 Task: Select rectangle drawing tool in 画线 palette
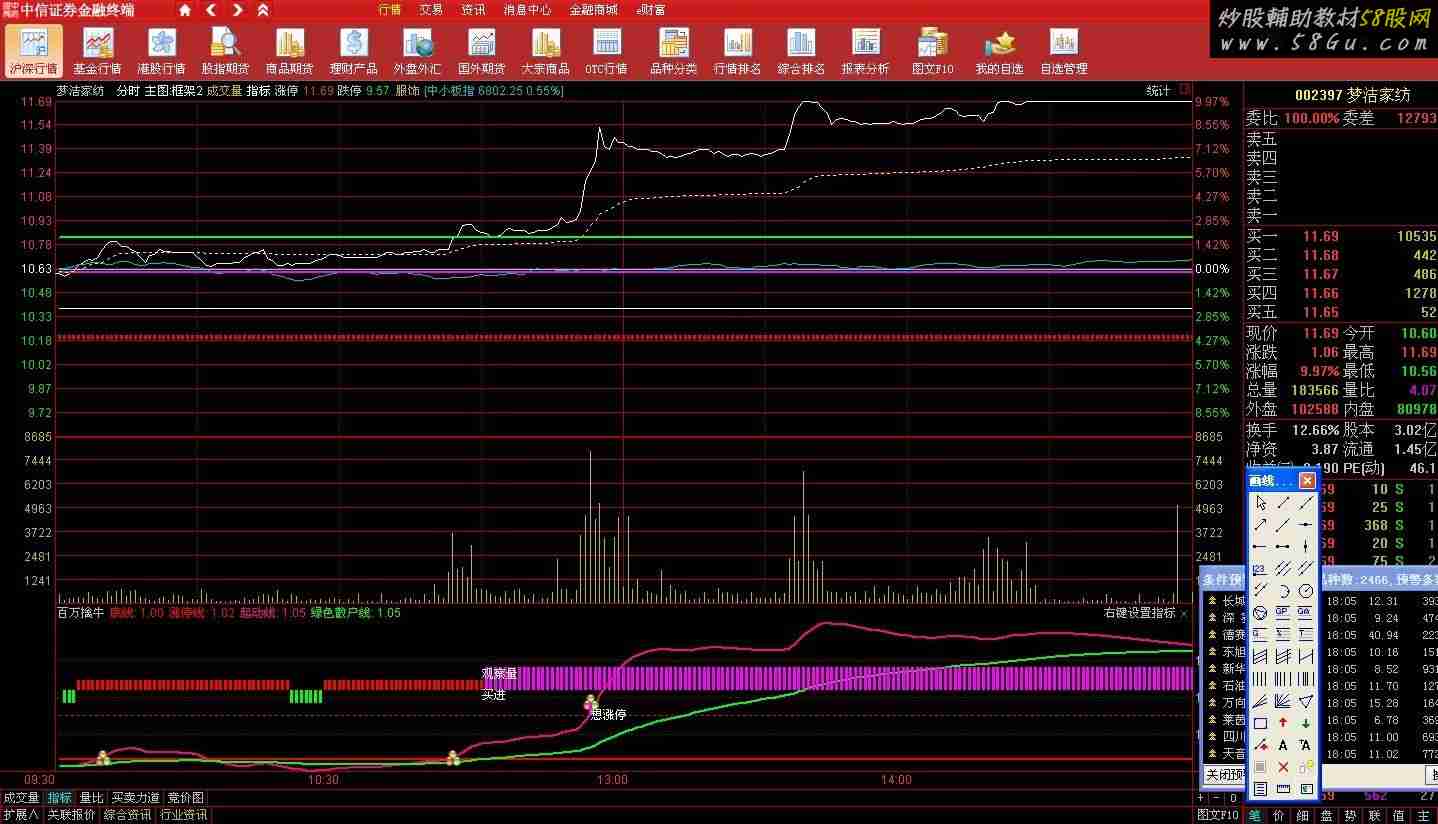(1260, 723)
